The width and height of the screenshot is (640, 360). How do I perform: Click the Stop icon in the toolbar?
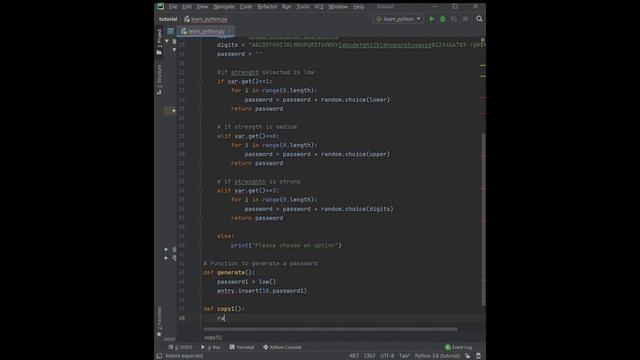[x=465, y=19]
